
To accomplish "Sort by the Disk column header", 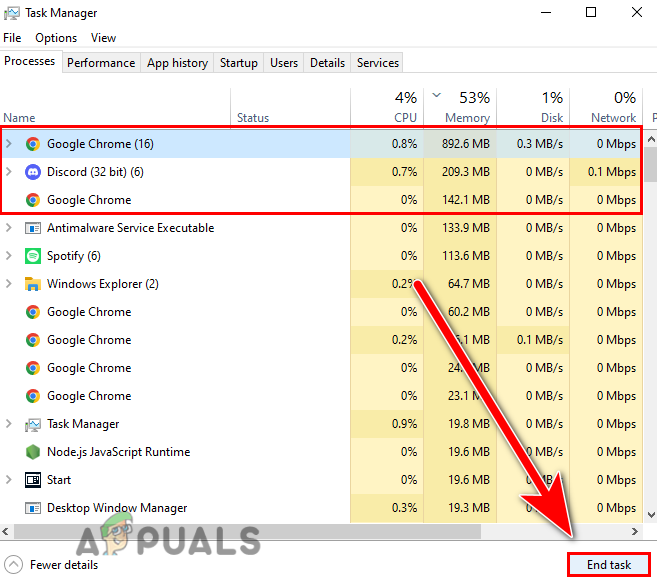I will (x=533, y=107).
